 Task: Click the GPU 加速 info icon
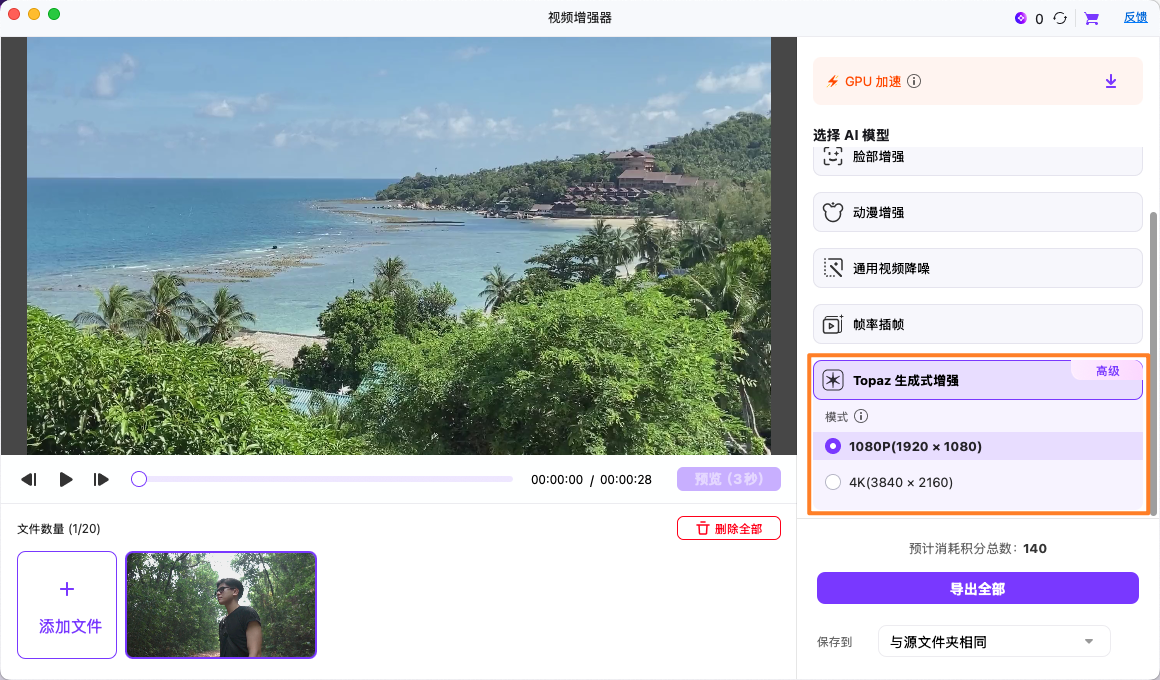[913, 81]
